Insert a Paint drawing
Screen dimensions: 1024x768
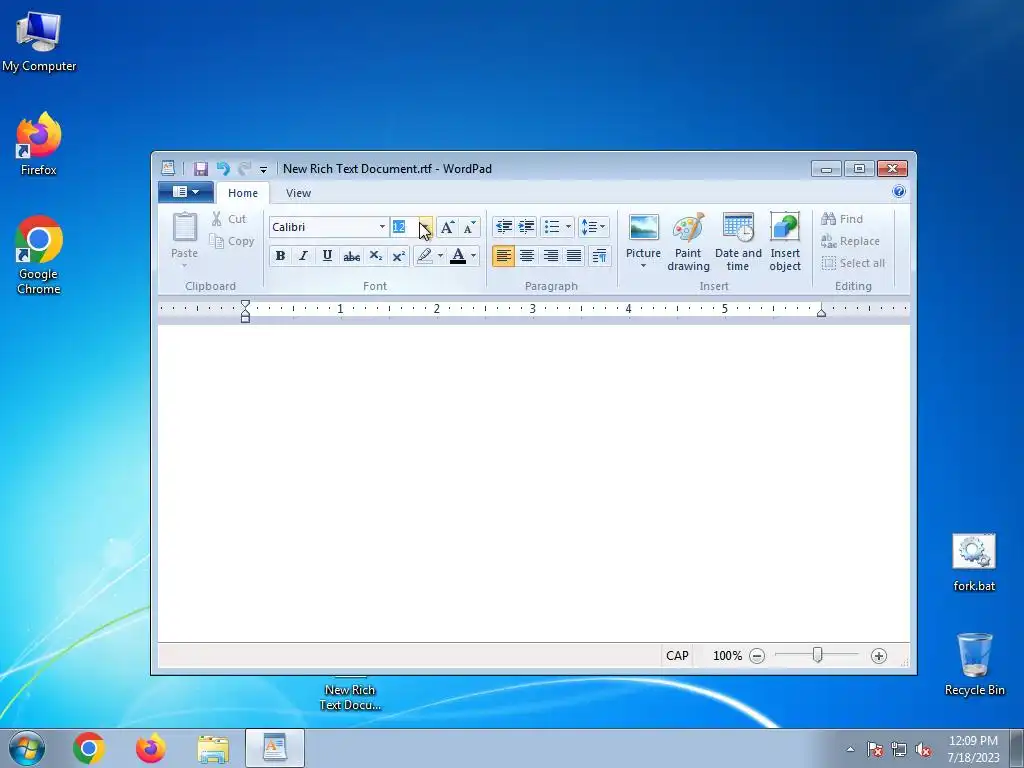click(688, 242)
